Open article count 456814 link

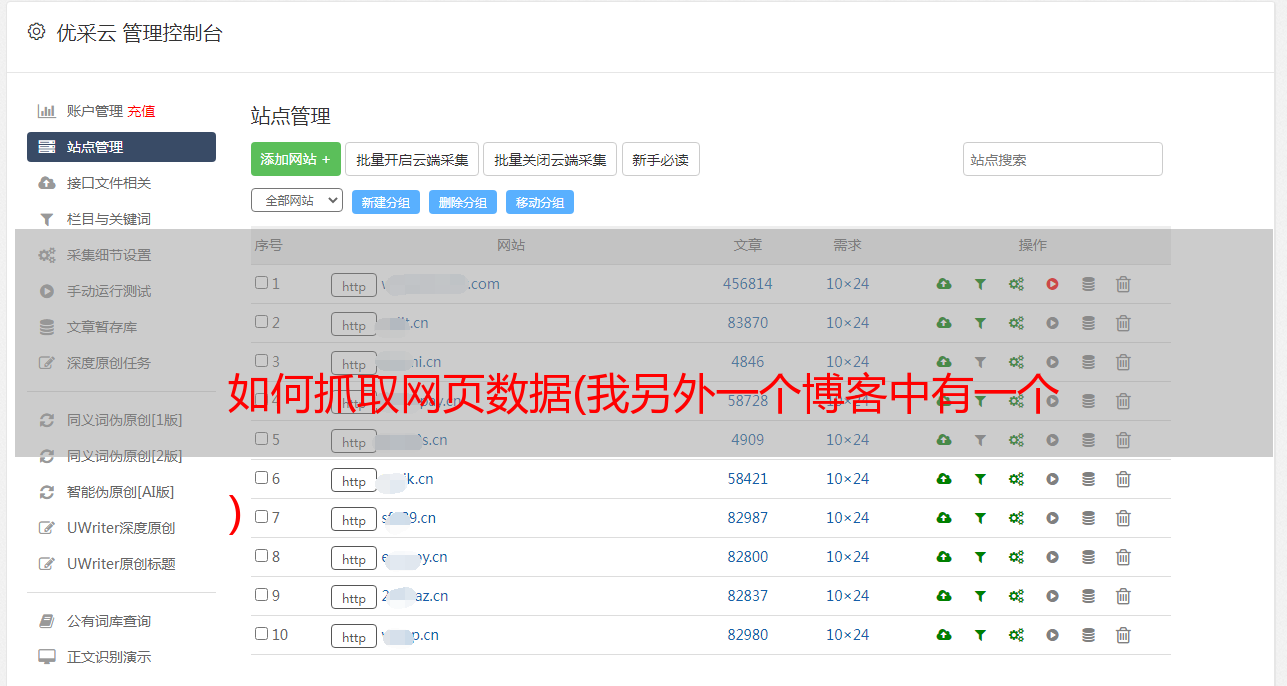(x=748, y=284)
